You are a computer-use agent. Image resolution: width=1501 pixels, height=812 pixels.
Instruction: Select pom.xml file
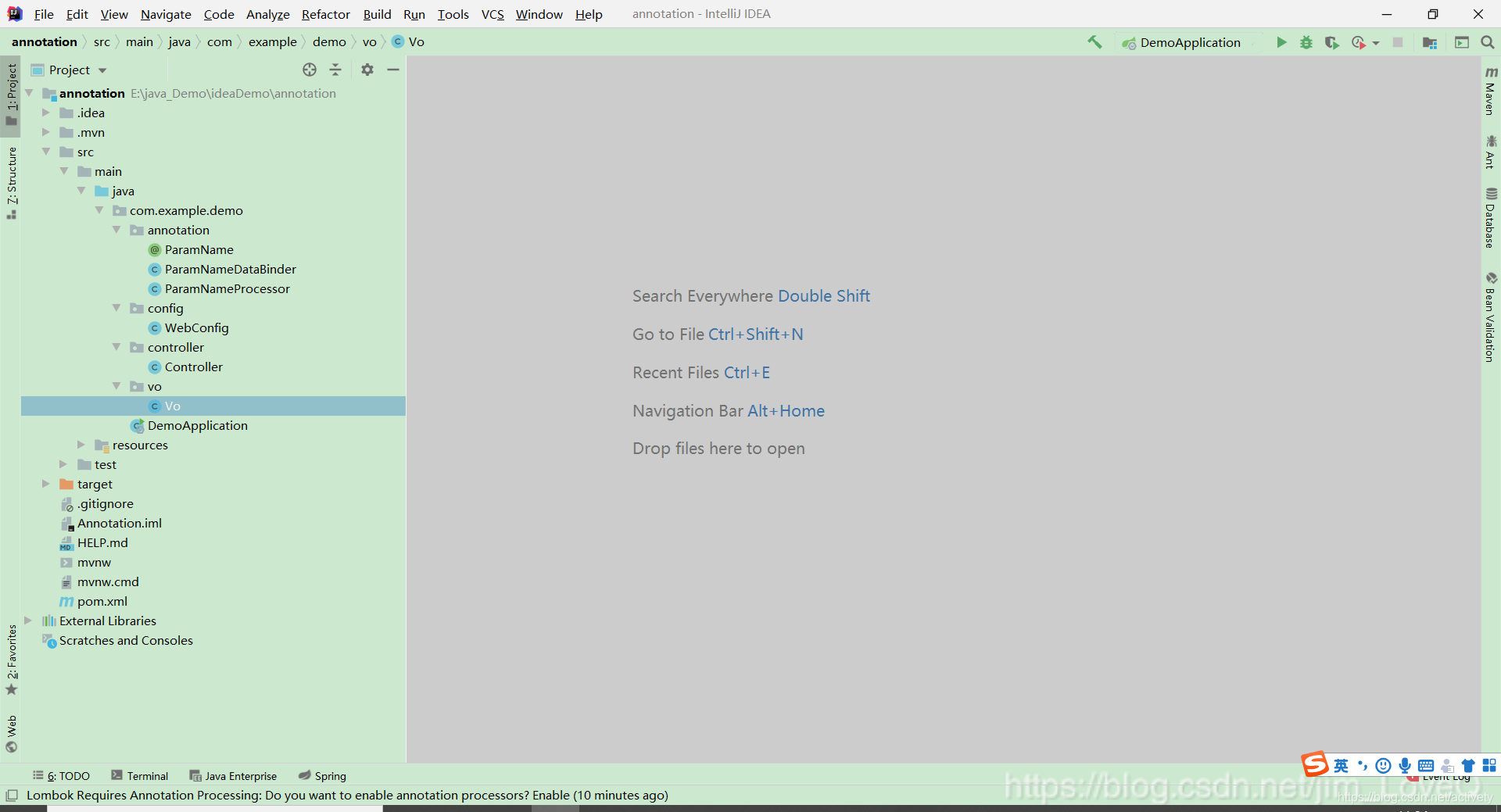point(102,601)
